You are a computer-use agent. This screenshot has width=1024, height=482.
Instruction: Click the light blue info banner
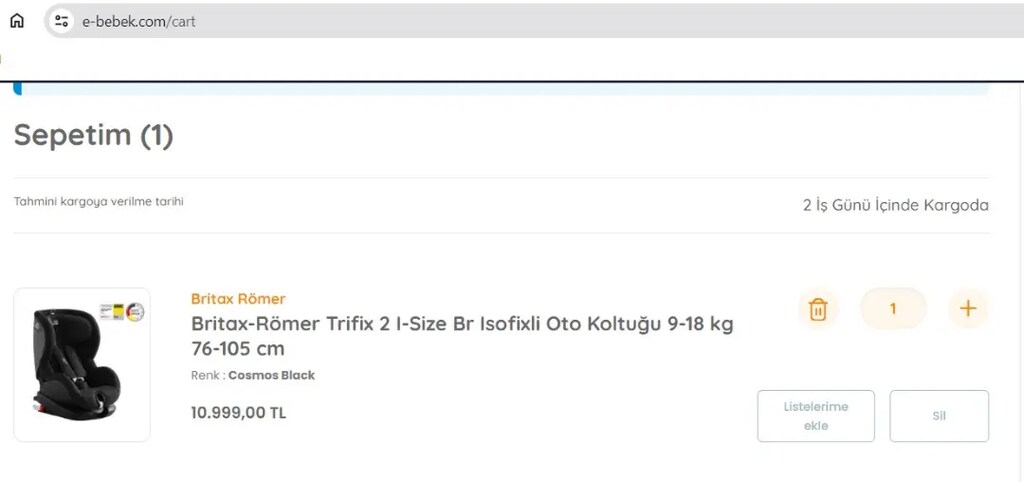click(x=502, y=89)
